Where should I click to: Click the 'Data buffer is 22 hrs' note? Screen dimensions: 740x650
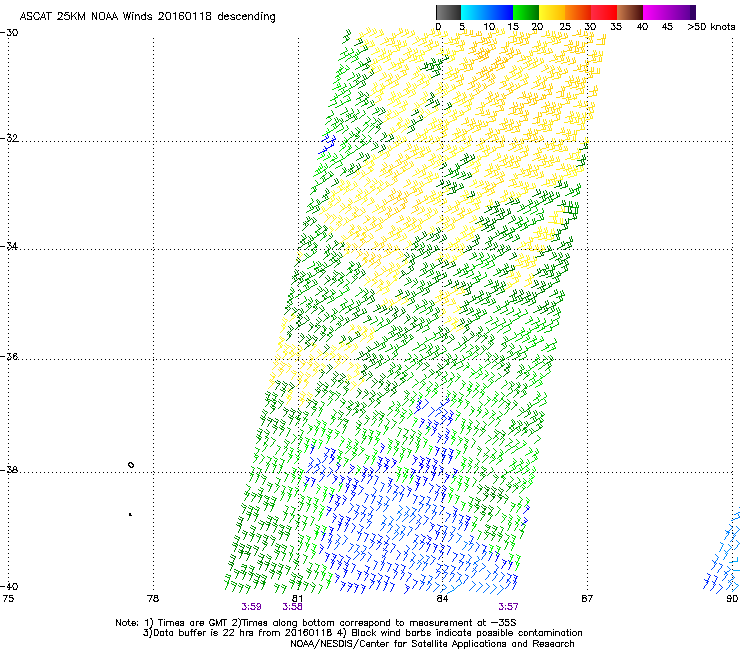(x=362, y=633)
